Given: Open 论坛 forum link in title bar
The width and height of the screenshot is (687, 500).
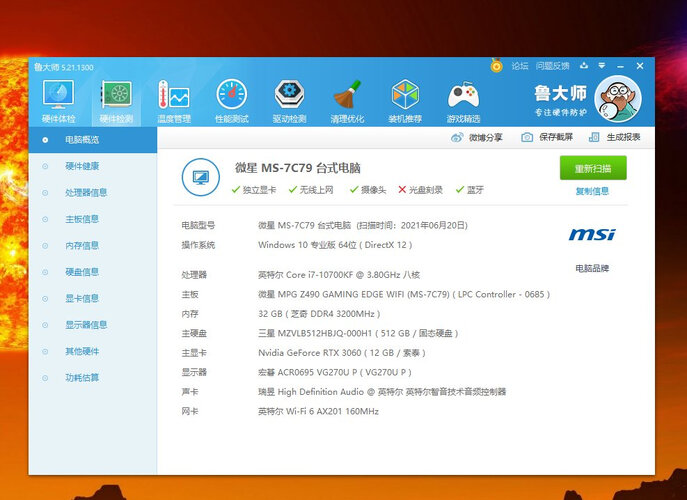Looking at the screenshot, I should click(520, 66).
